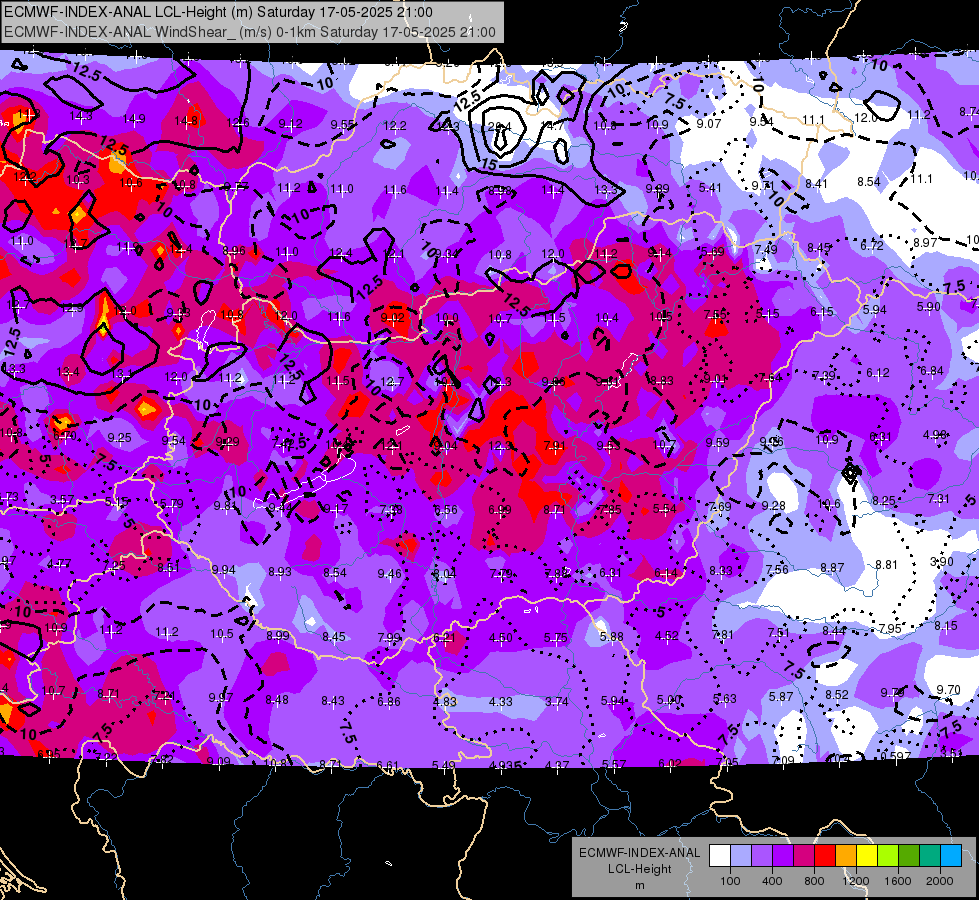Click the grid value 6.99
The height and width of the screenshot is (900, 979).
pos(499,510)
